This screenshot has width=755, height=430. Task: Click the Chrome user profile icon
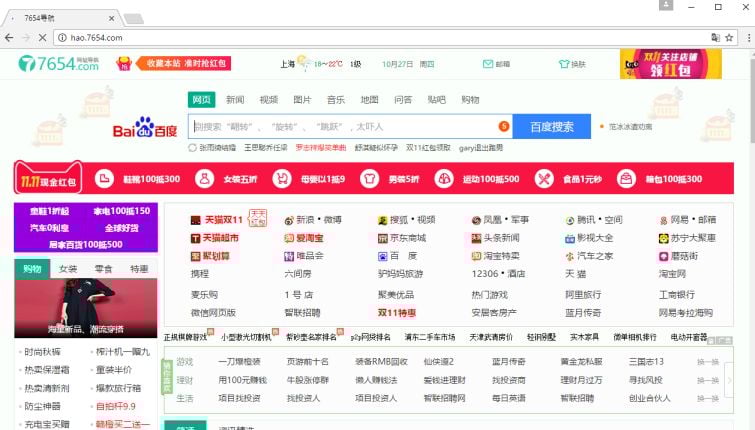pyautogui.click(x=666, y=5)
